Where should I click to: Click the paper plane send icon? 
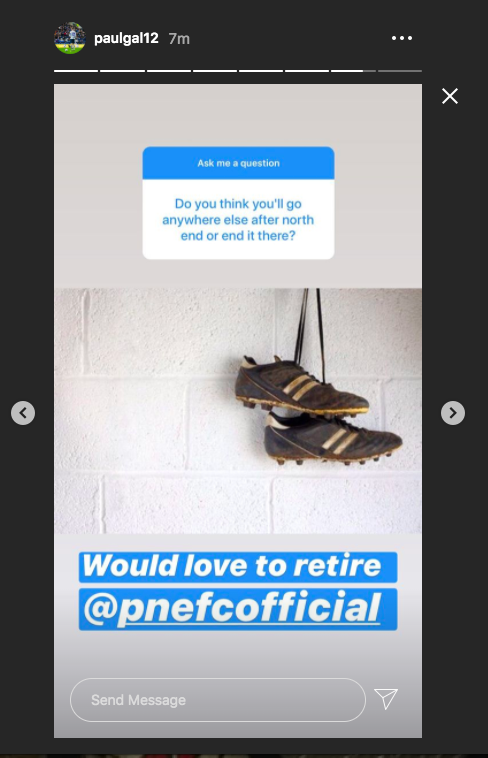tap(386, 699)
